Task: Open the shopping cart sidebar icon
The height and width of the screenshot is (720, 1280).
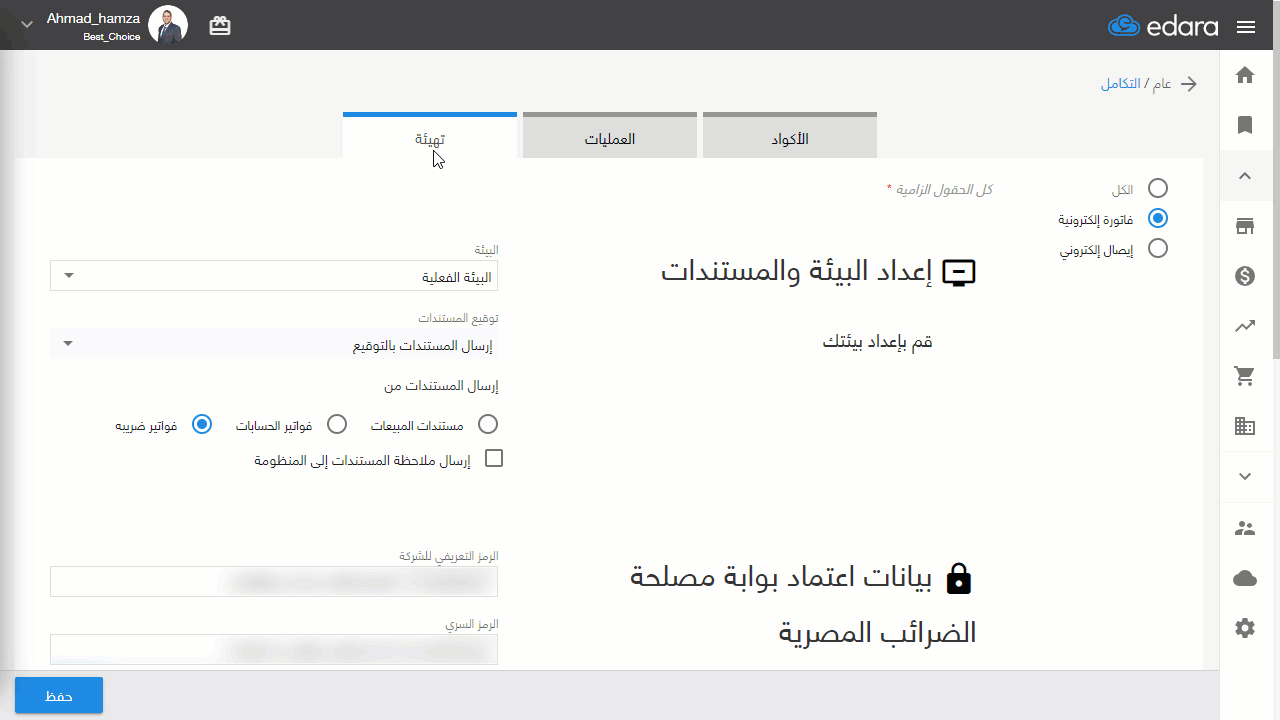Action: 1245,376
